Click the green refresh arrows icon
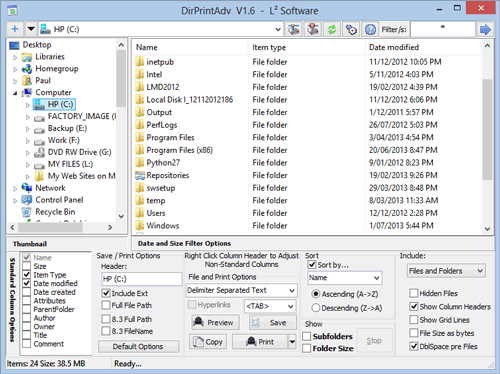The image size is (500, 374). (x=332, y=29)
